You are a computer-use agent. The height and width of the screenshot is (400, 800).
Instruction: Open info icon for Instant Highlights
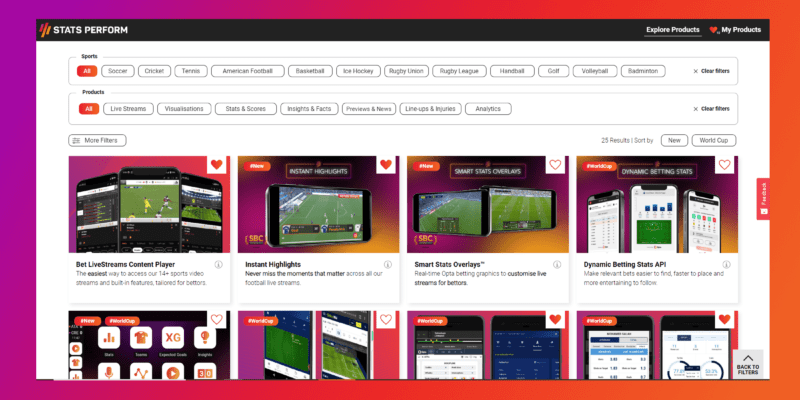388,264
